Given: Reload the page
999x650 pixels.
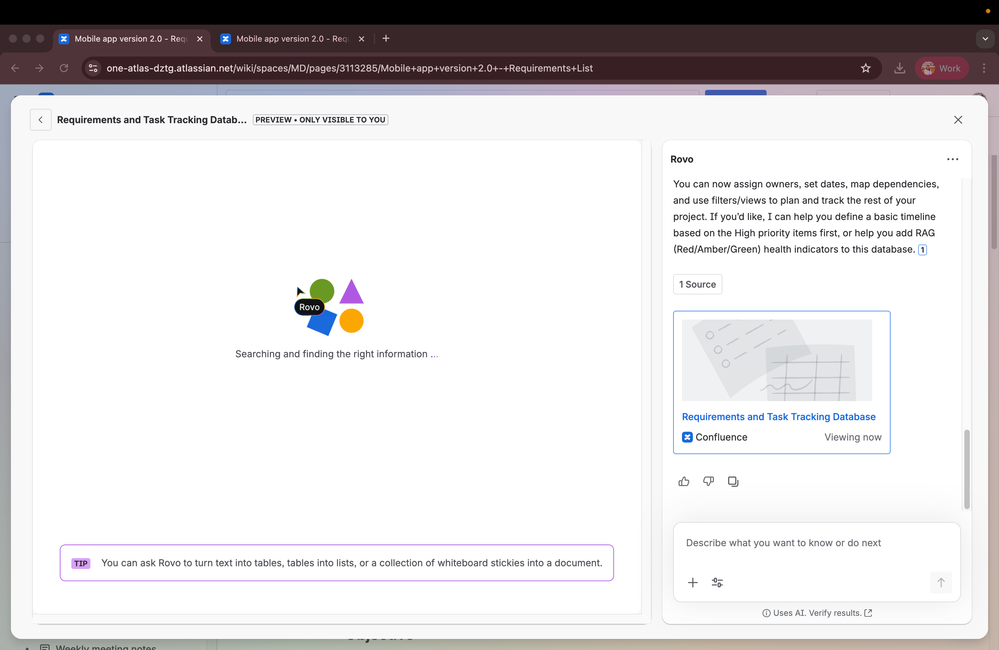Looking at the screenshot, I should coord(63,68).
